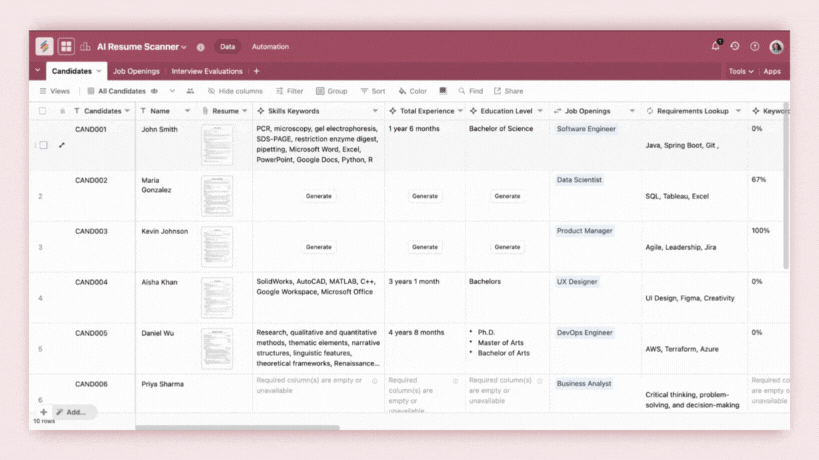This screenshot has height=460, width=819.
Task: Open Job Openings column dropdown
Action: click(632, 111)
